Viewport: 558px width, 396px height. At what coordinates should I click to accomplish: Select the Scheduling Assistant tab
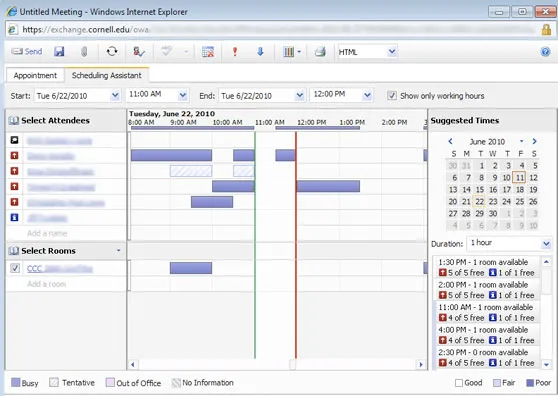point(106,75)
